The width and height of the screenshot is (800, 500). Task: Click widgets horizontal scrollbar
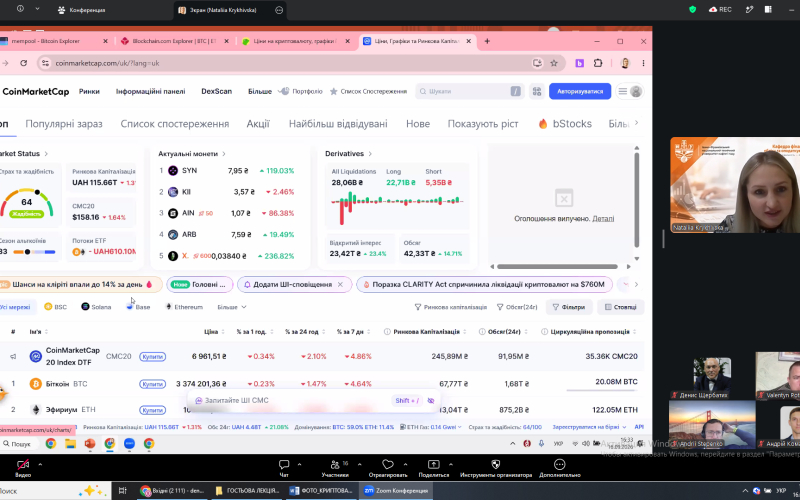(557, 266)
